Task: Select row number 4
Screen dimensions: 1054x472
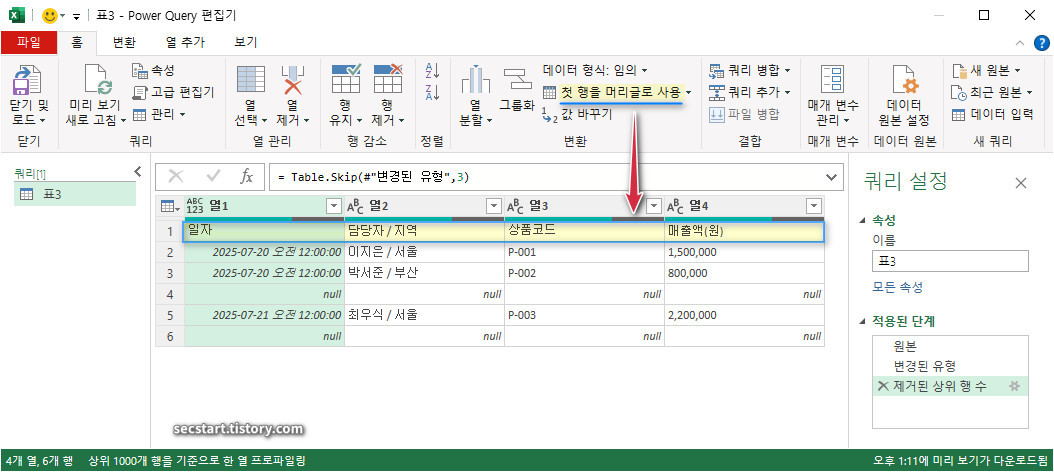Action: click(170, 294)
